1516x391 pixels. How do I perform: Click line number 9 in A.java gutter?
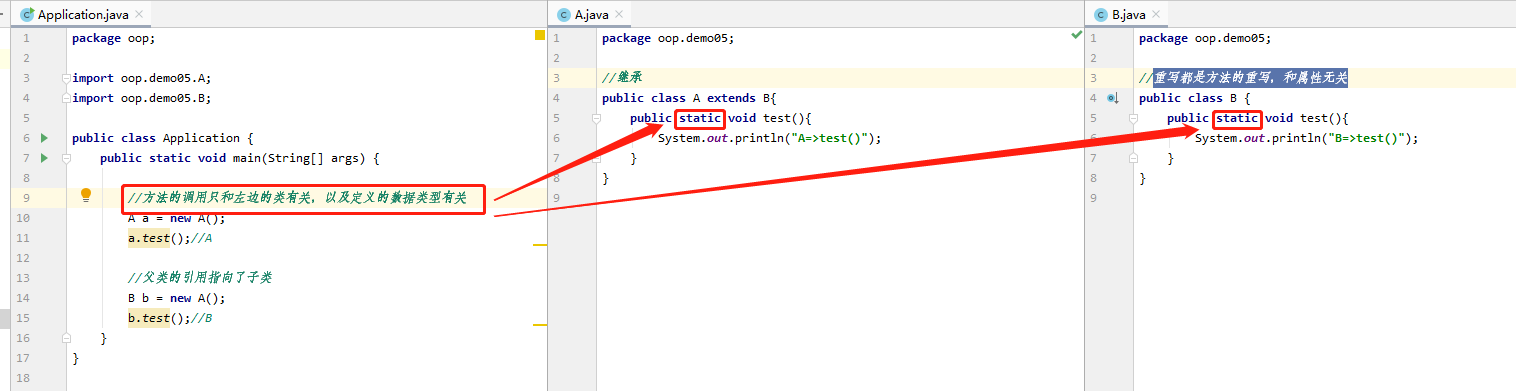pos(557,198)
